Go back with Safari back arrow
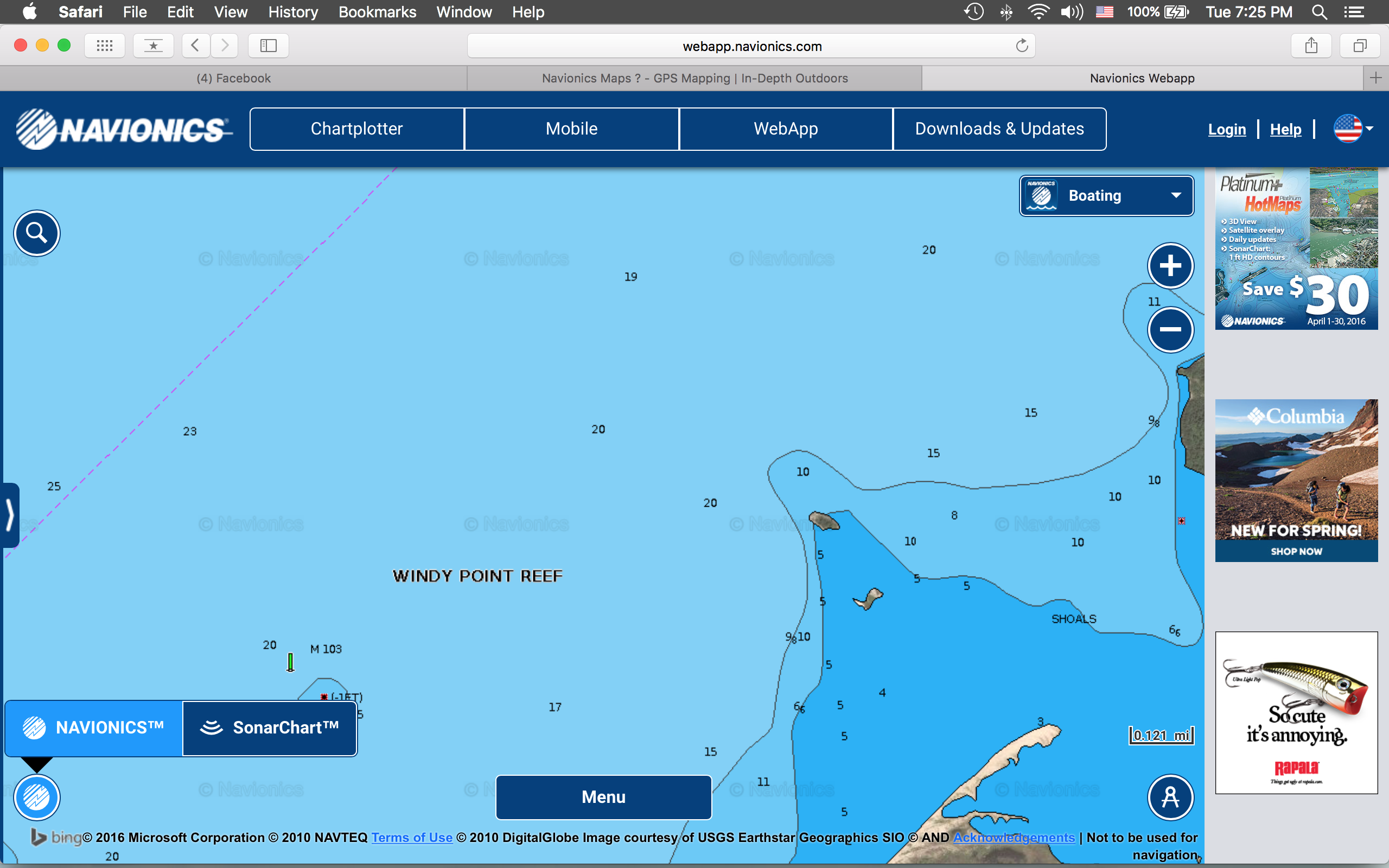The image size is (1389, 868). [195, 46]
